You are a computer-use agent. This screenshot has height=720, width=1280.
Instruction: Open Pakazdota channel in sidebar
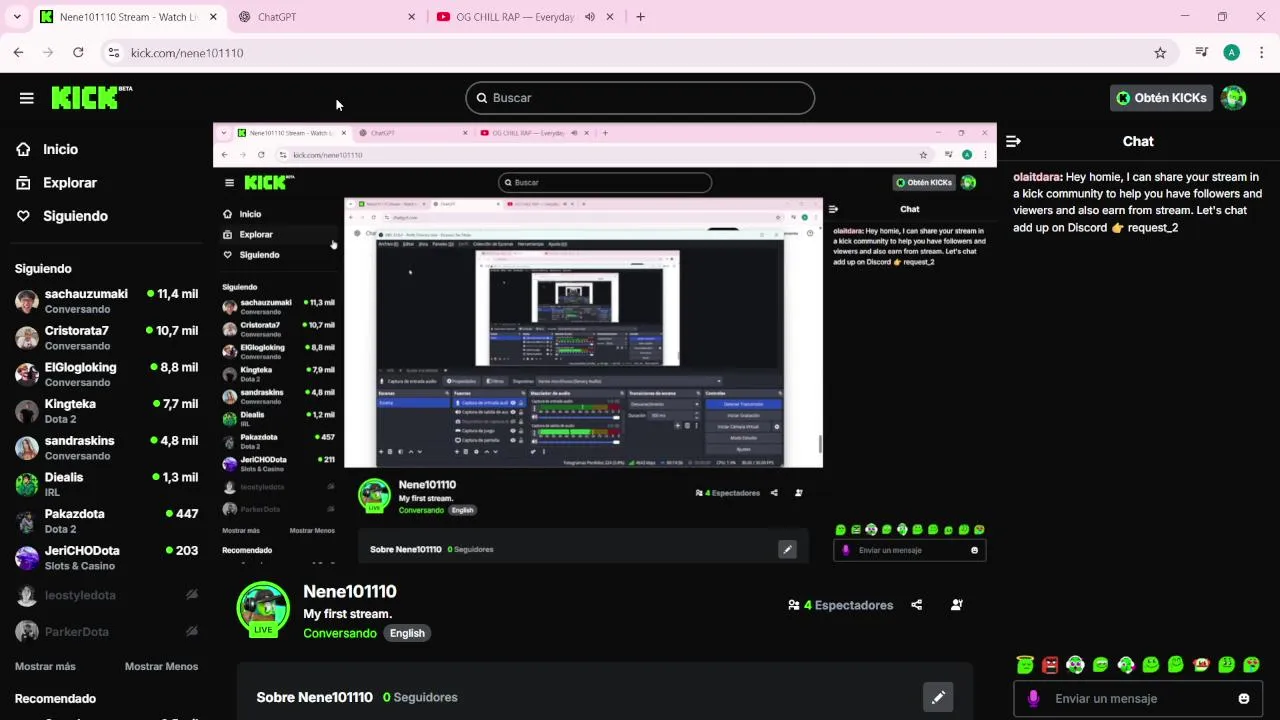[x=106, y=521]
